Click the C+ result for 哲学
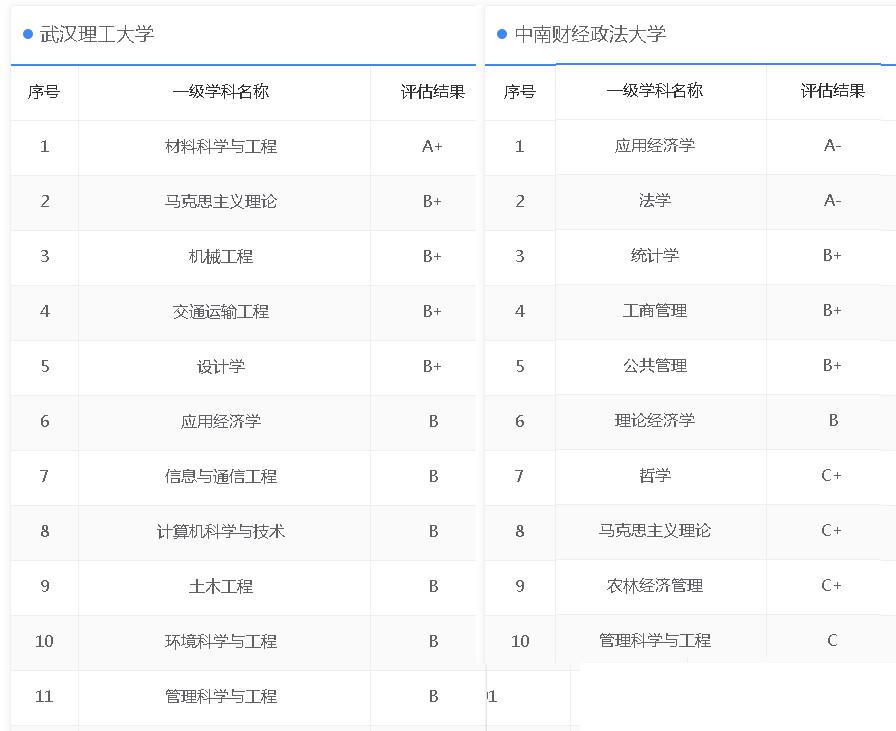The width and height of the screenshot is (896, 731). pyautogui.click(x=831, y=475)
